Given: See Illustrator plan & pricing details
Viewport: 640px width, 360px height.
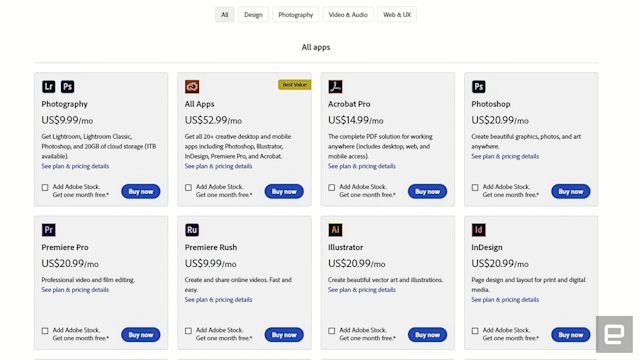Looking at the screenshot, I should [362, 290].
